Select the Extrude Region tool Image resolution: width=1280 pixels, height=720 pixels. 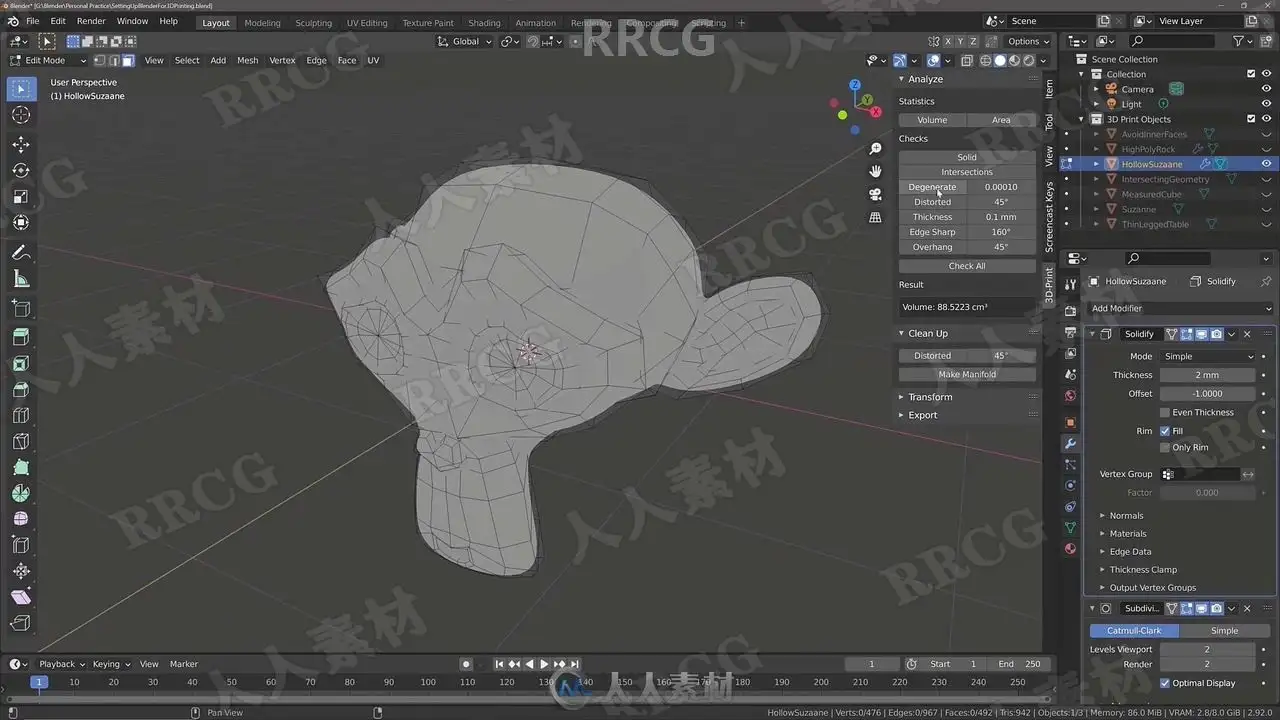click(21, 337)
